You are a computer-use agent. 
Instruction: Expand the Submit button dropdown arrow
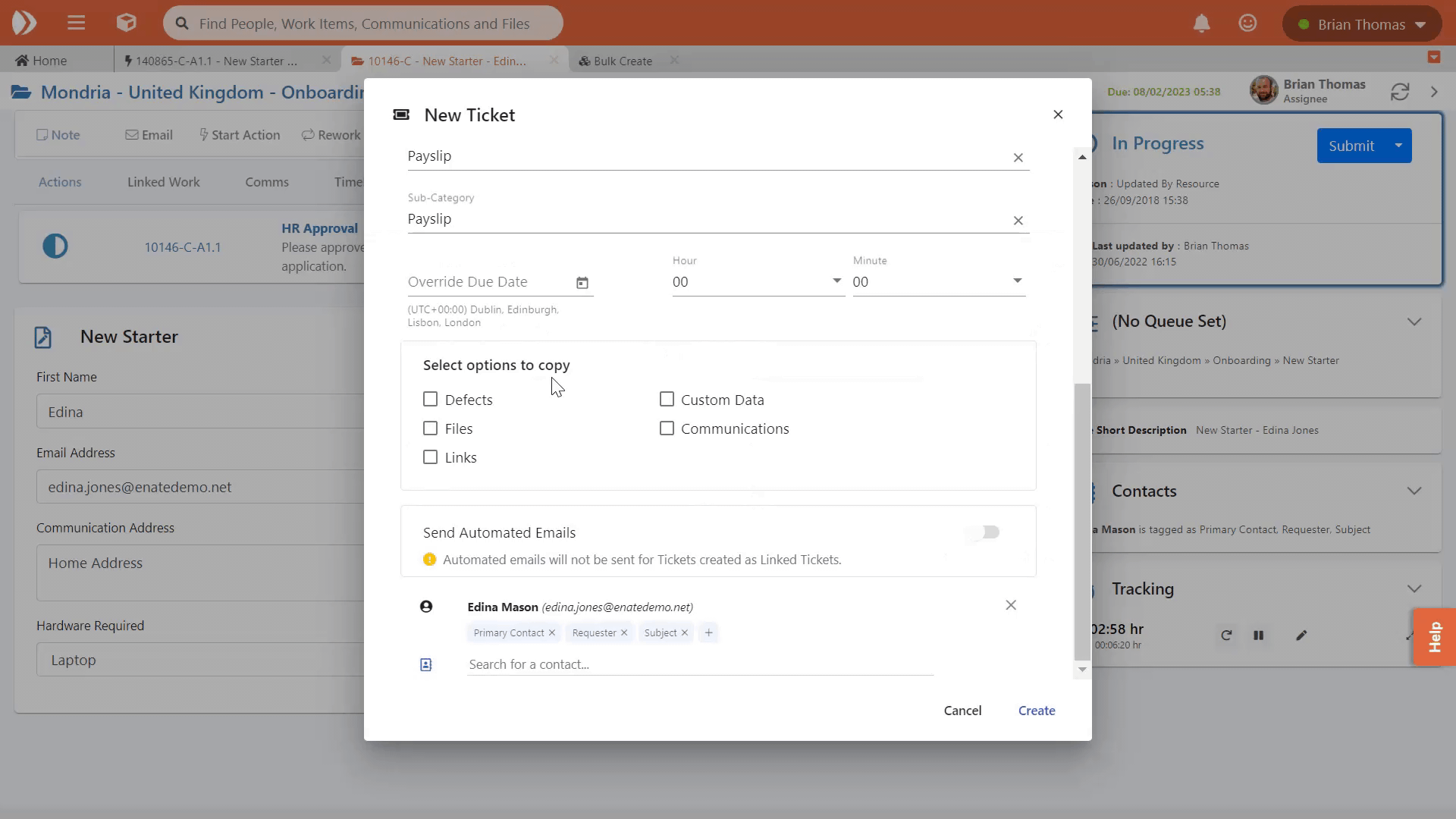point(1398,146)
